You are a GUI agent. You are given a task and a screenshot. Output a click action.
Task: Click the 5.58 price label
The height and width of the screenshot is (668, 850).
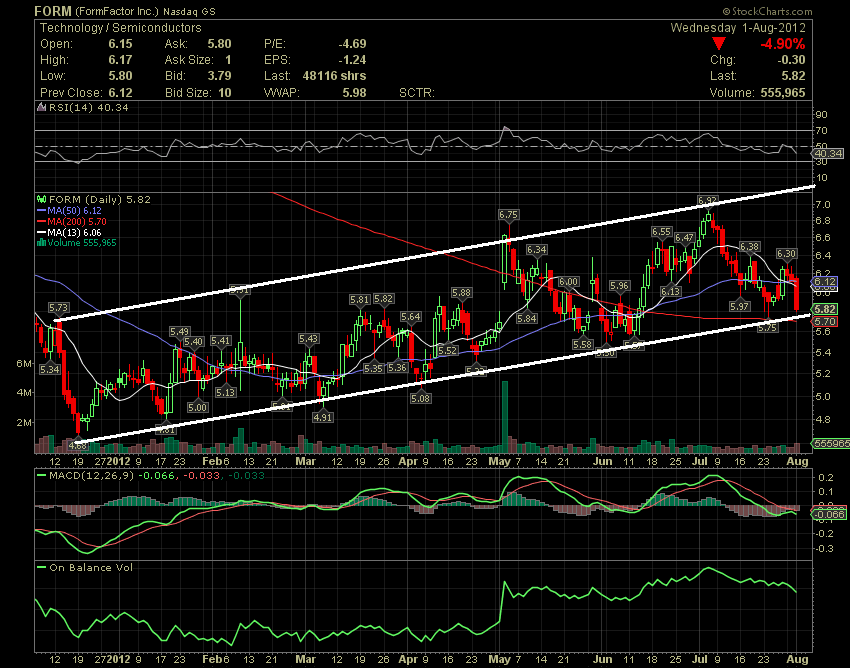click(582, 344)
